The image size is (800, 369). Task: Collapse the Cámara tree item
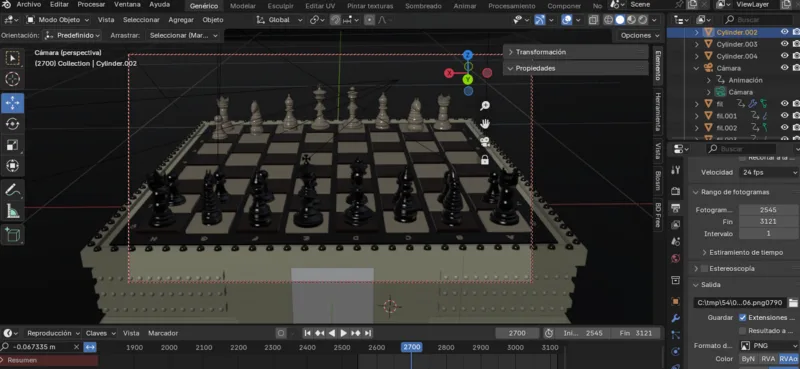[x=696, y=68]
